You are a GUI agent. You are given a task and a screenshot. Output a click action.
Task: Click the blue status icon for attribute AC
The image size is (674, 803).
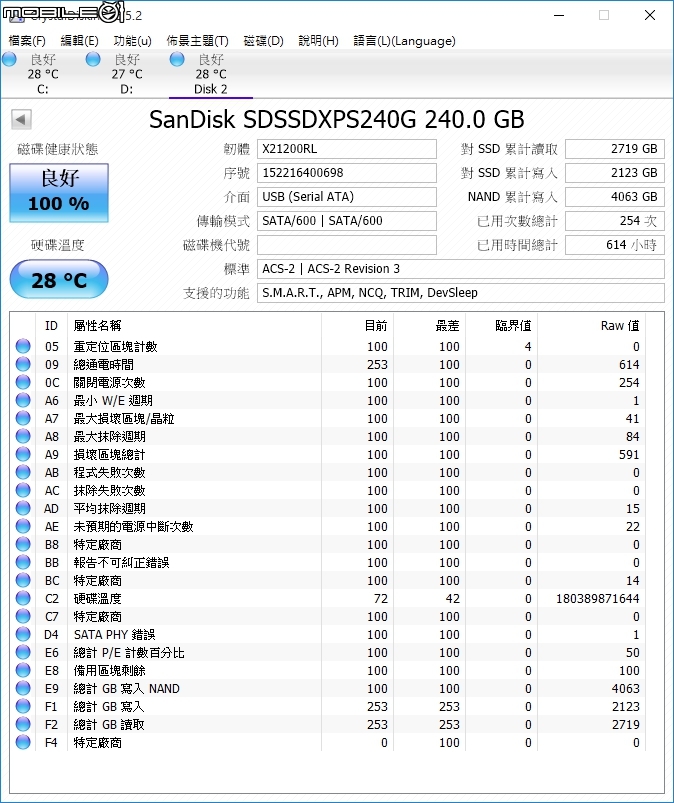23,490
